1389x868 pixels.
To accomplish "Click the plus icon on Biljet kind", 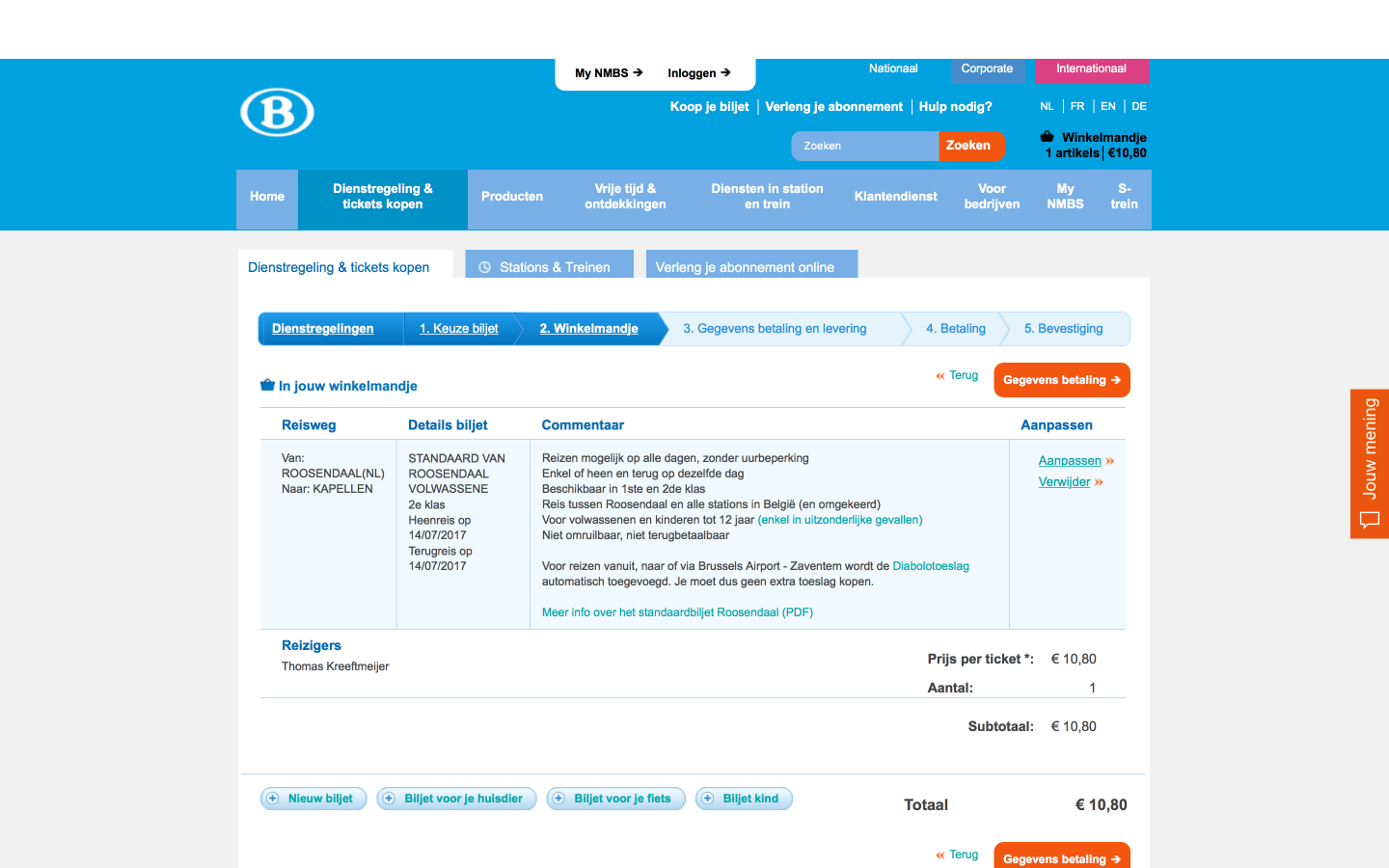I will click(708, 799).
